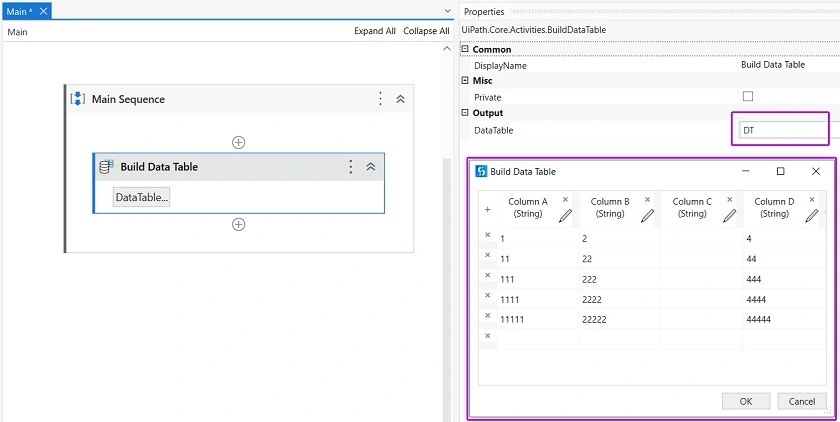Image resolution: width=840 pixels, height=422 pixels.
Task: Select the Column A (String) header
Action: point(528,208)
